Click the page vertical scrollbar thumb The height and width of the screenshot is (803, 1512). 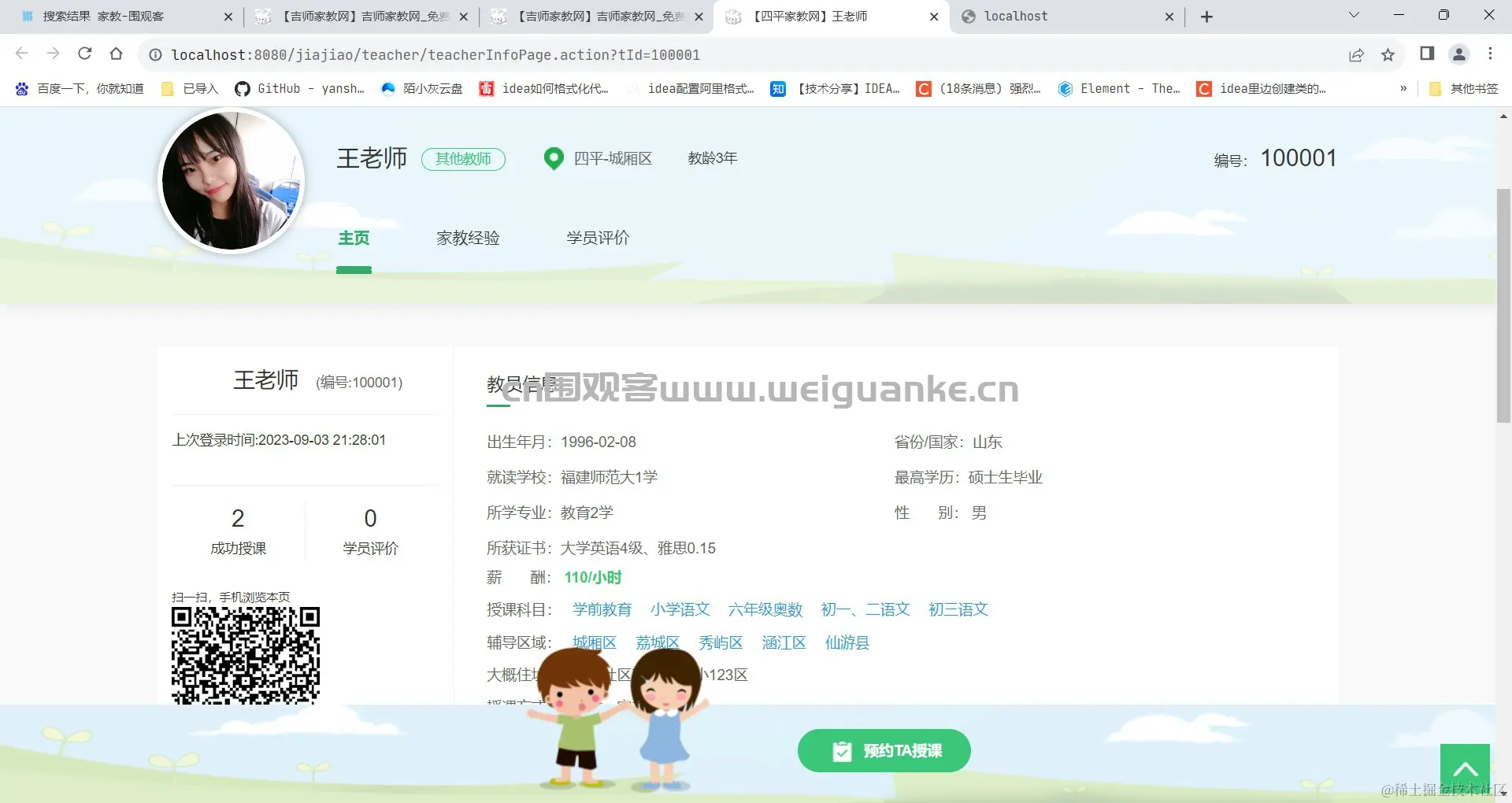click(1503, 305)
